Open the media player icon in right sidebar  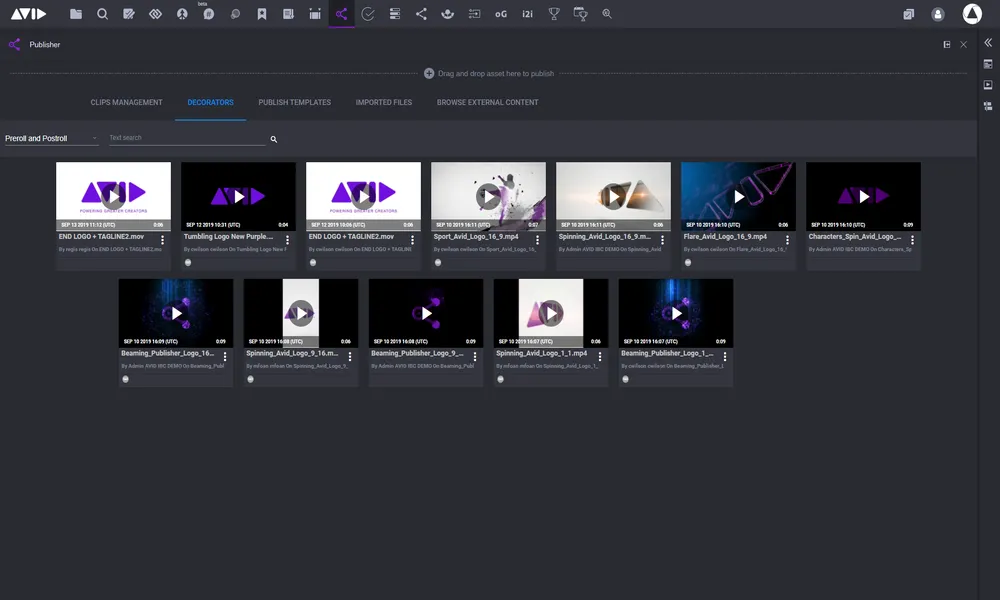[x=988, y=84]
